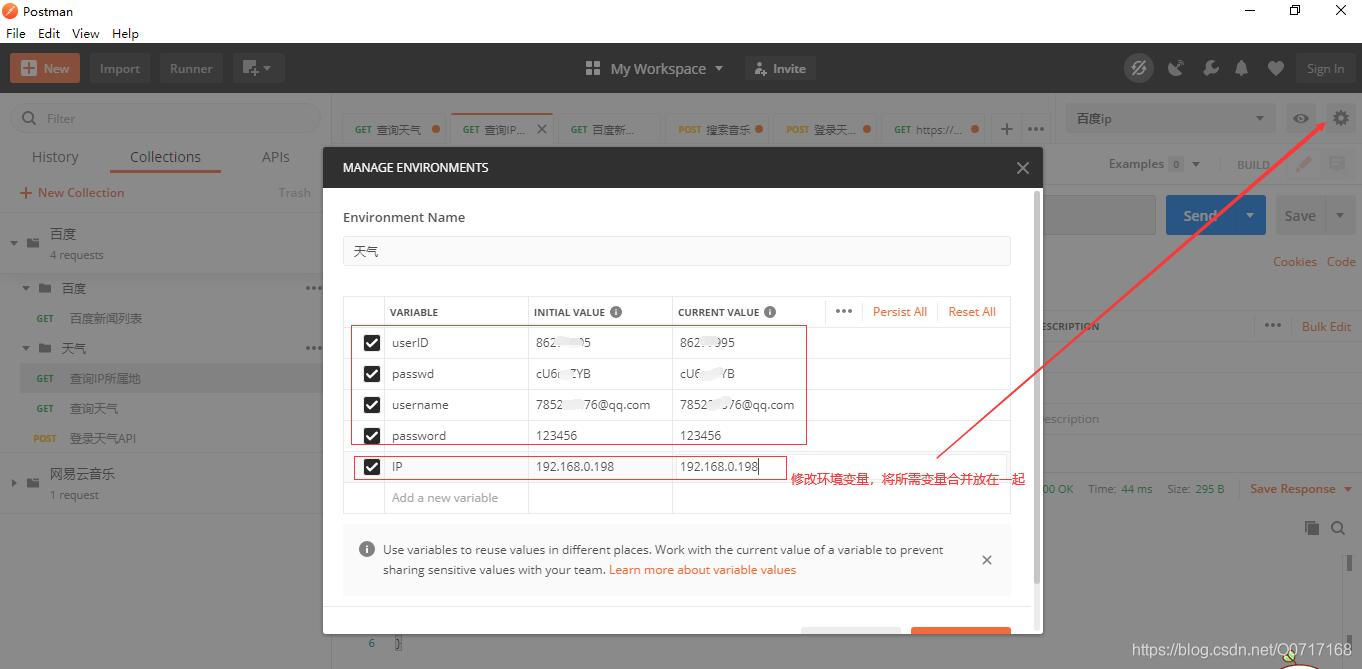This screenshot has width=1362, height=669.
Task: Click the environment quick look eye icon
Action: 1300,118
